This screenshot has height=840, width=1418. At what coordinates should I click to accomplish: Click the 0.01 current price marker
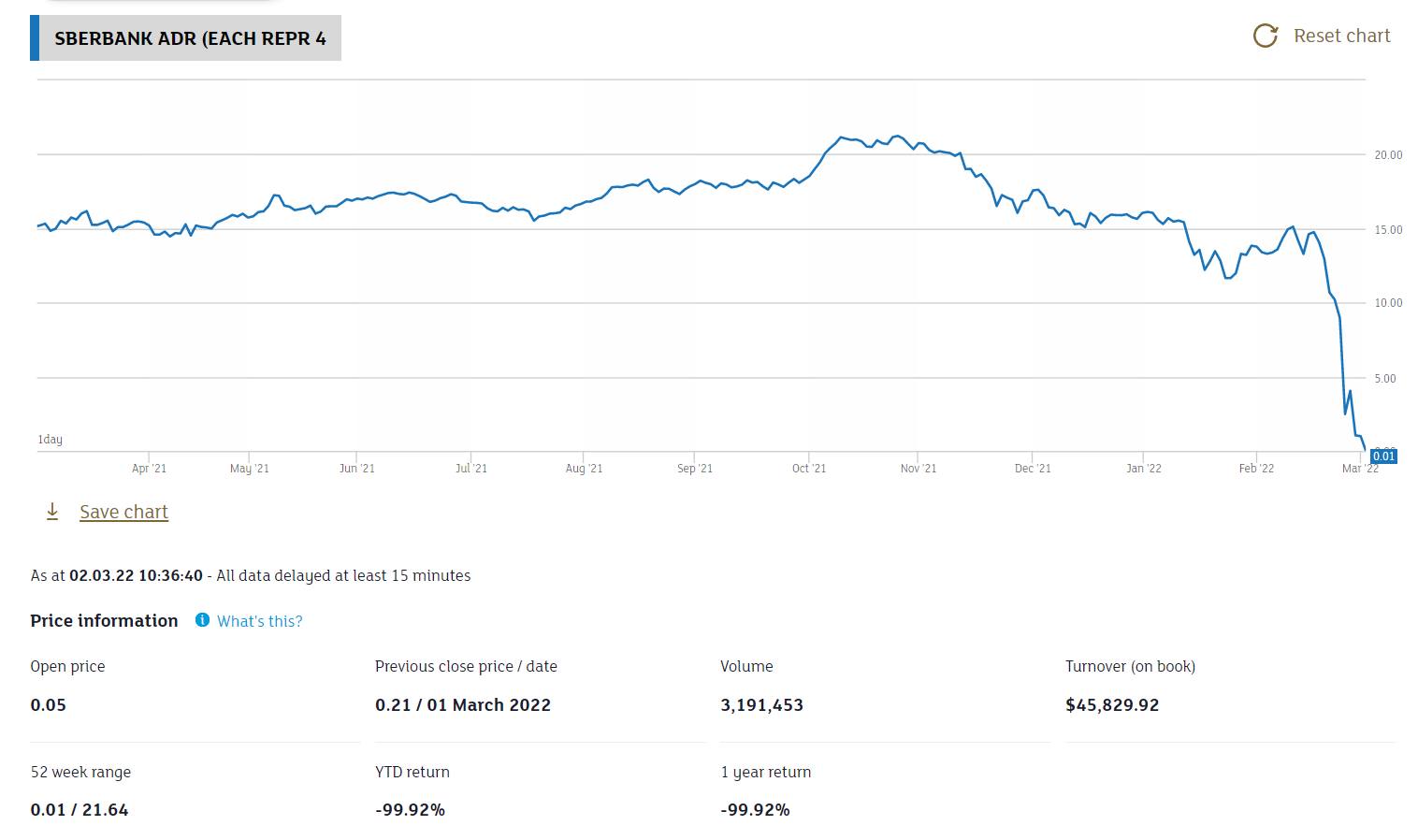tap(1383, 456)
